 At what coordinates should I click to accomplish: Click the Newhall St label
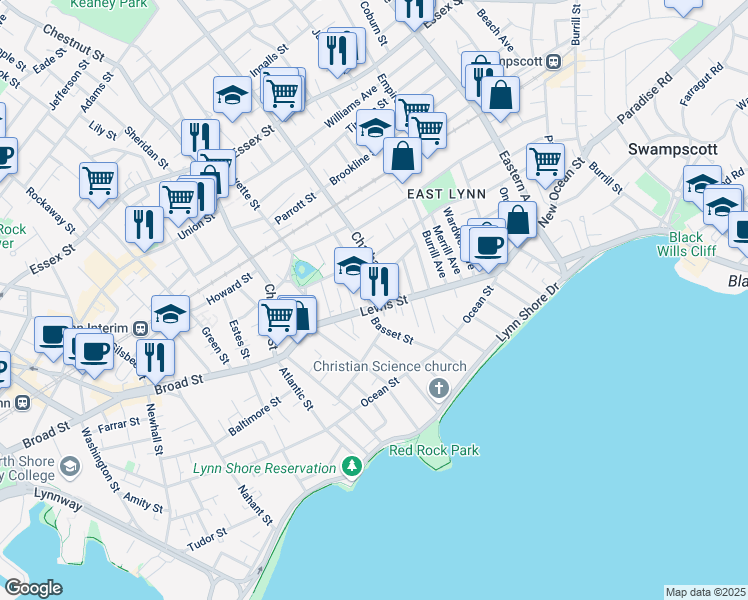coord(154,429)
